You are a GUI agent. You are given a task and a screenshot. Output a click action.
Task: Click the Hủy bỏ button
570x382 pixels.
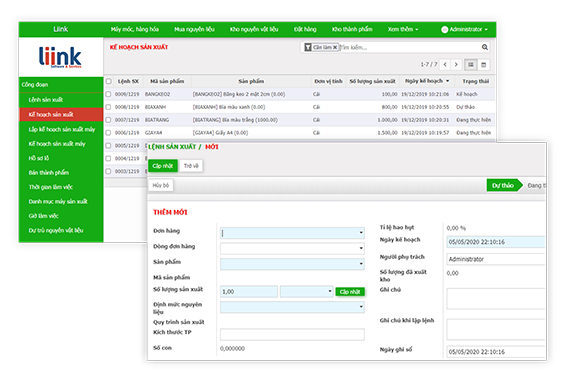tap(161, 185)
